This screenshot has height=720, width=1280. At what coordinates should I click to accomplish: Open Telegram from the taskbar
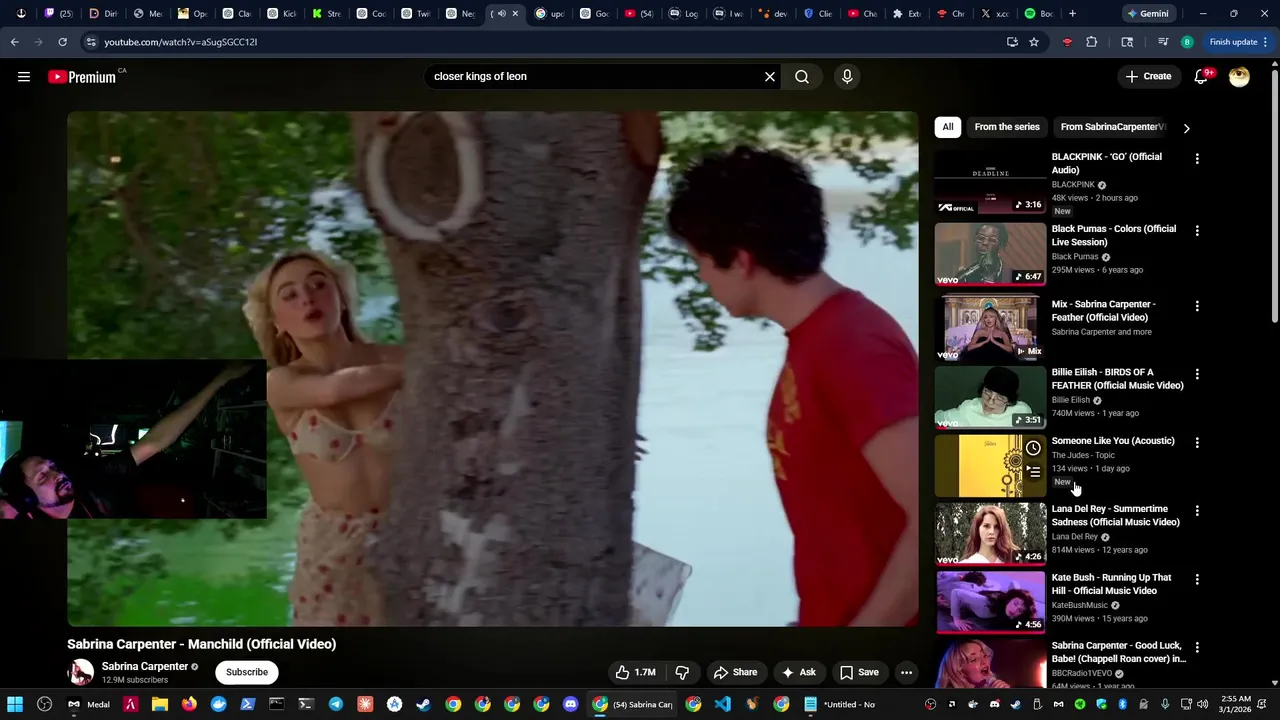coord(336,704)
